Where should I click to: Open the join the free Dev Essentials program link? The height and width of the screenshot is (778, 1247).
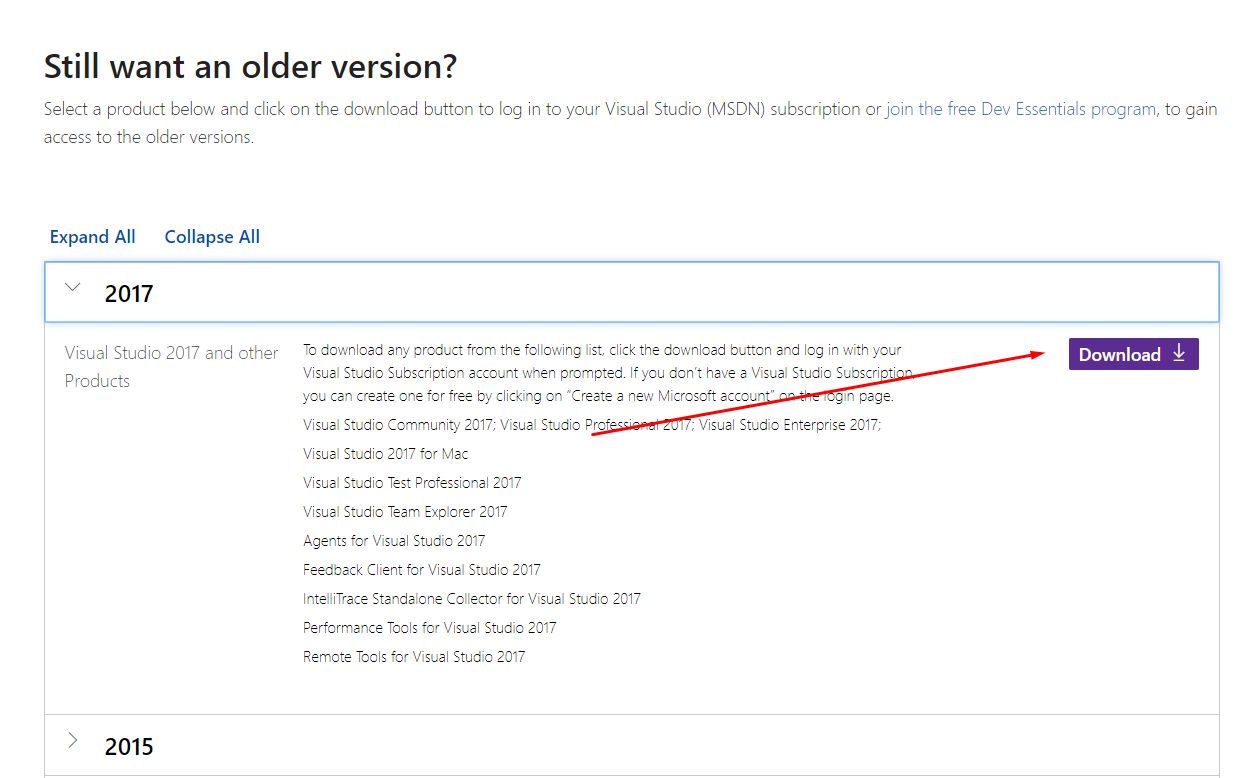coord(1020,109)
